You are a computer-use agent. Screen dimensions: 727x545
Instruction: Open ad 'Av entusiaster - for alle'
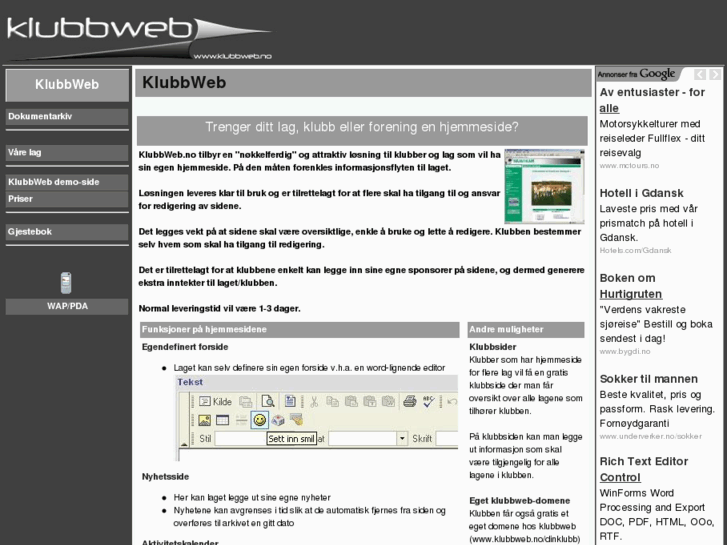(652, 100)
